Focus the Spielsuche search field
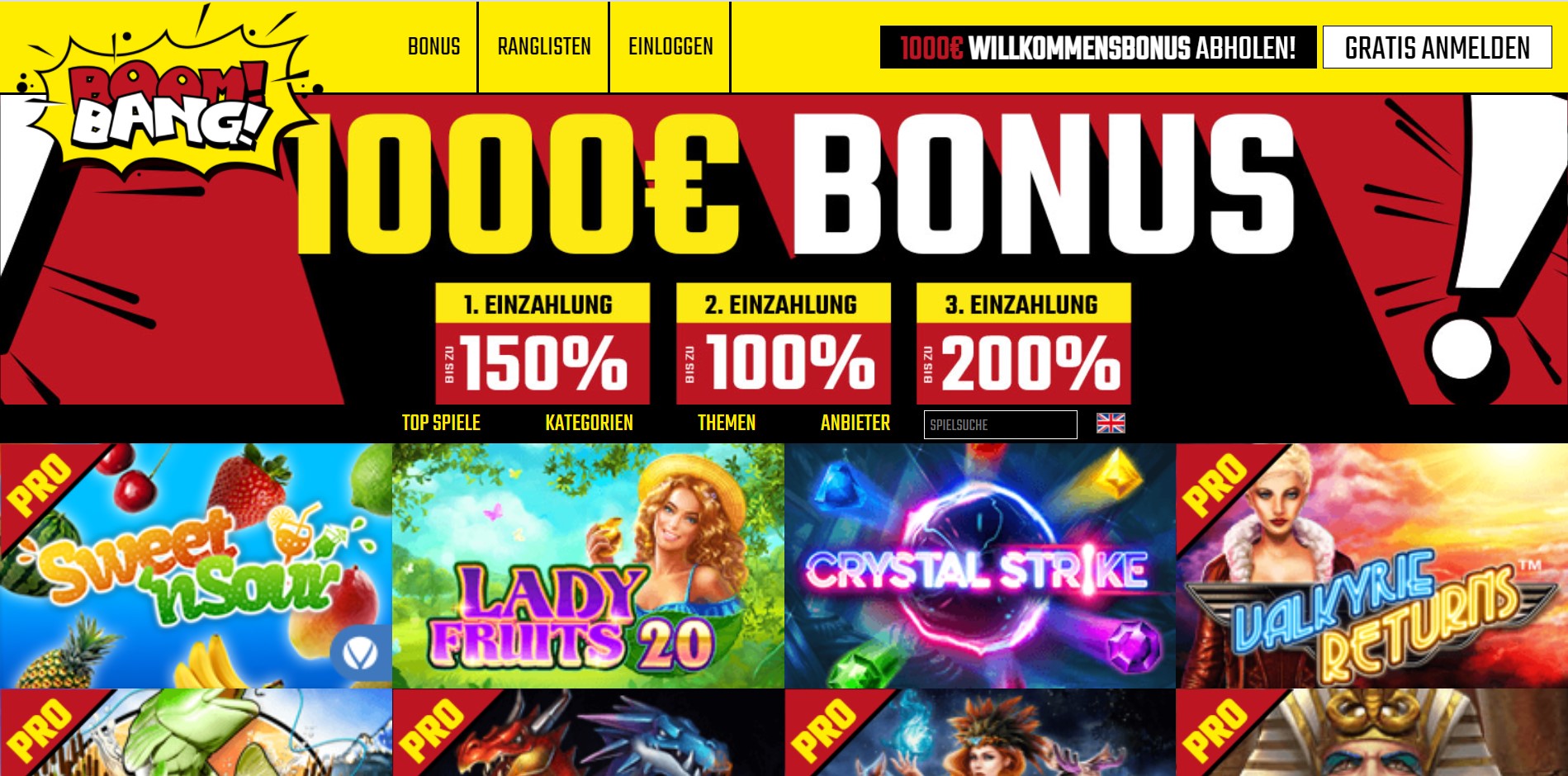Screen dimensions: 1568x776 pos(1001,425)
